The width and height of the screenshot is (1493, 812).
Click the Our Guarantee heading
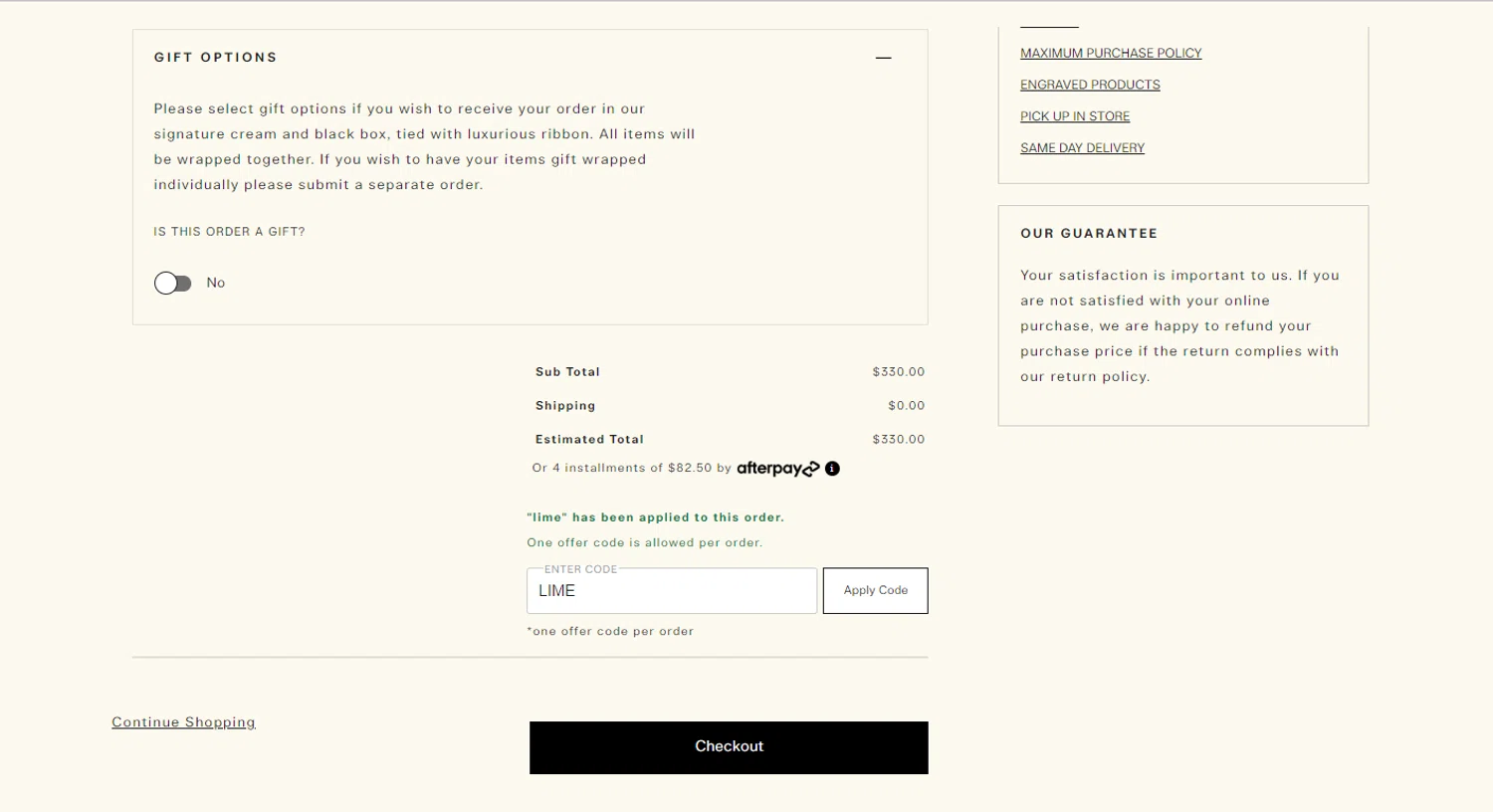tap(1089, 234)
